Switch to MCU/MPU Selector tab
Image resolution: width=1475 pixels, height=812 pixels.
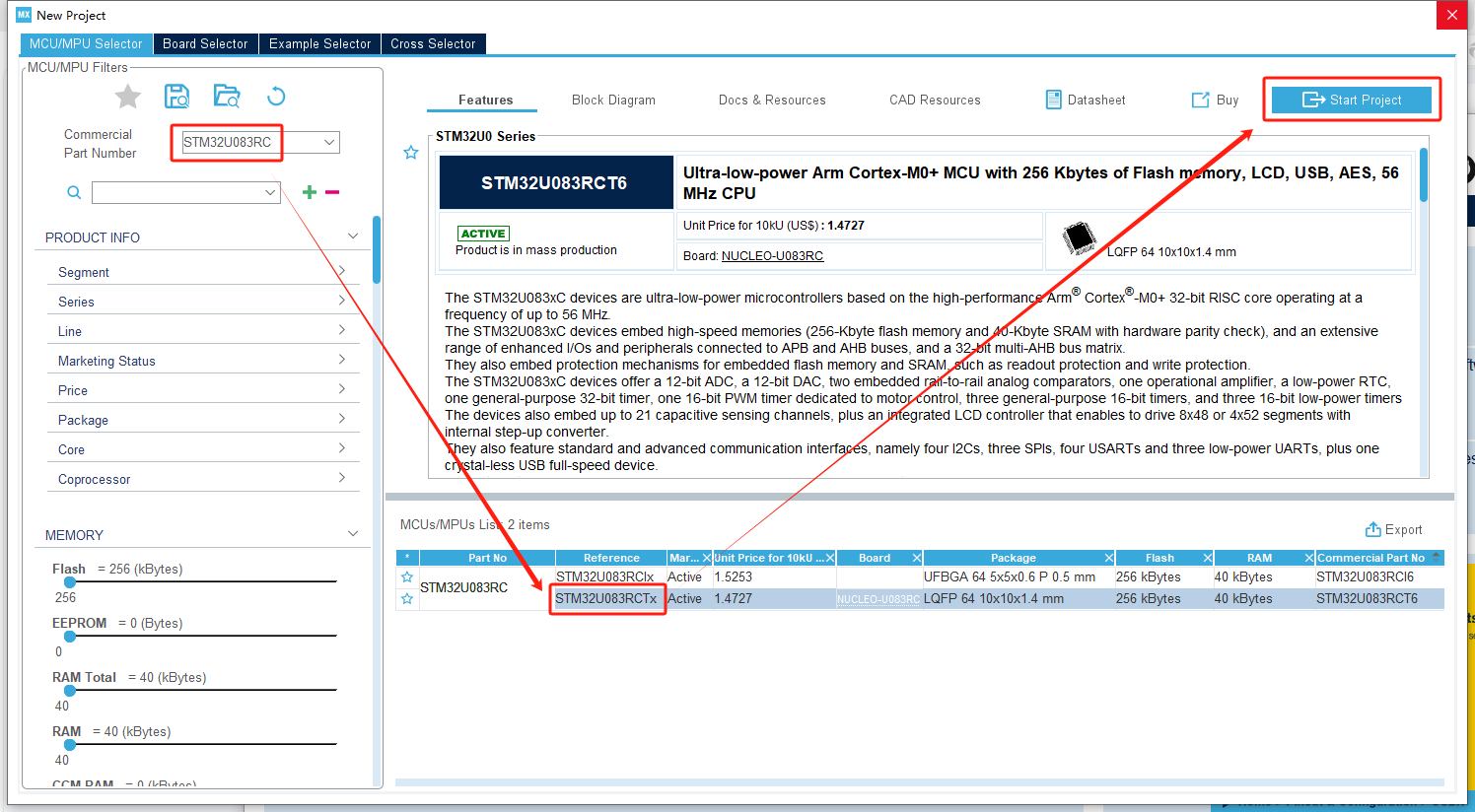click(x=86, y=43)
